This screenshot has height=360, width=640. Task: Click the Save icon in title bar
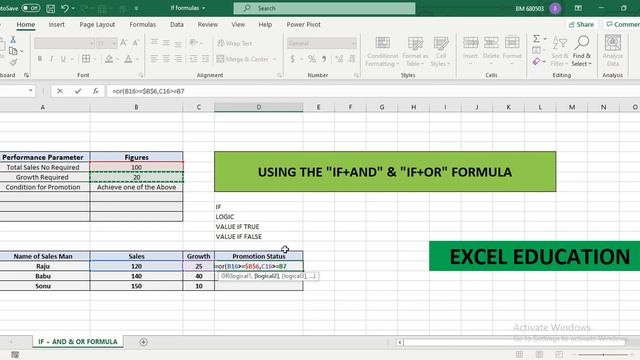pos(51,8)
